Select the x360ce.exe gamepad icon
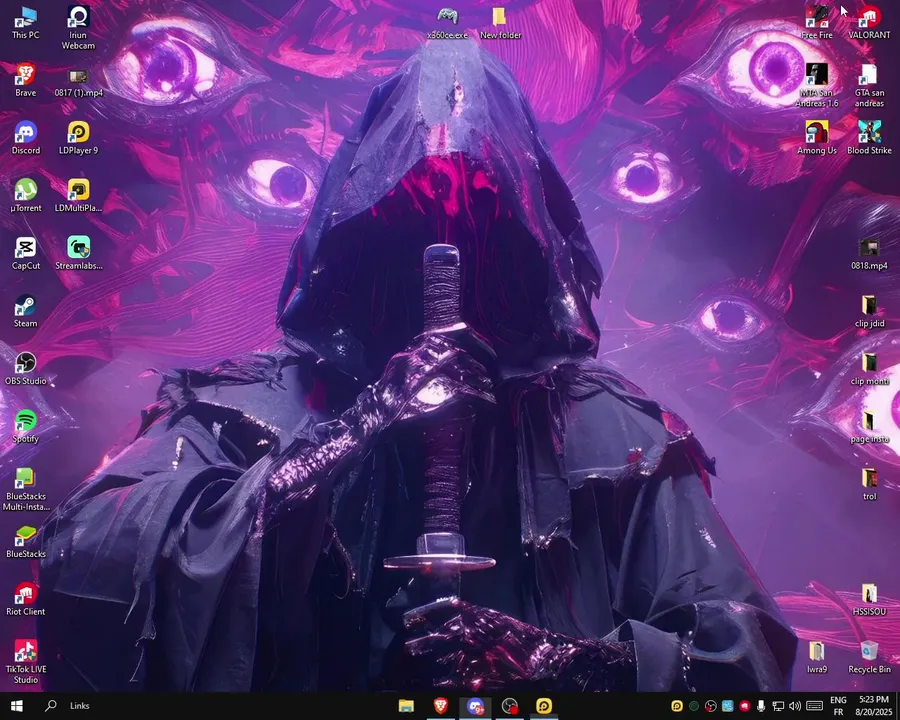 pos(448,23)
